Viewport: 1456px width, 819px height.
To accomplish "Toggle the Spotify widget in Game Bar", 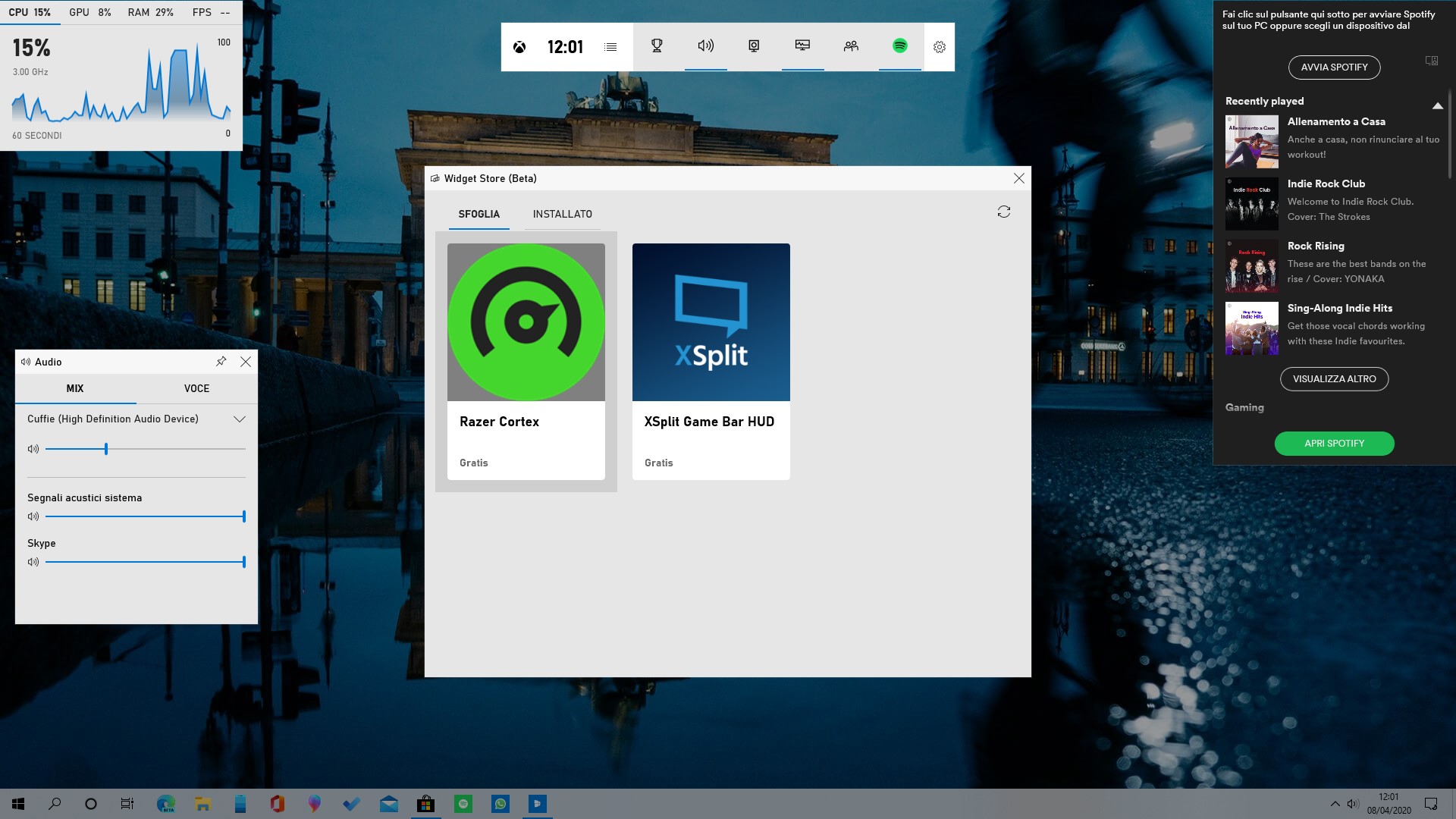I will tap(900, 46).
